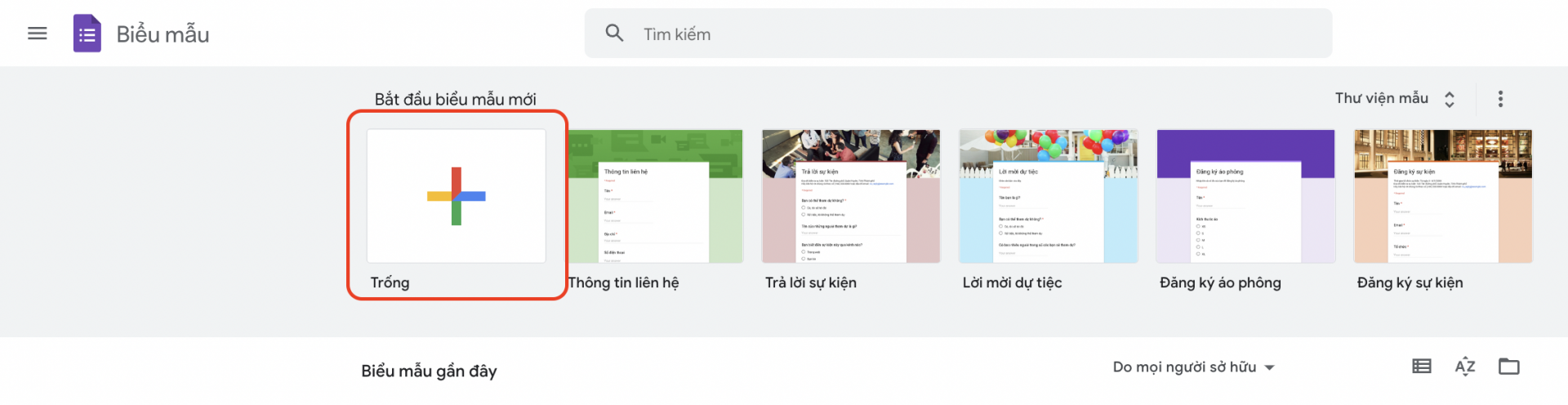Open the three-dot more options menu
Viewport: 1568px width, 405px height.
[1500, 99]
